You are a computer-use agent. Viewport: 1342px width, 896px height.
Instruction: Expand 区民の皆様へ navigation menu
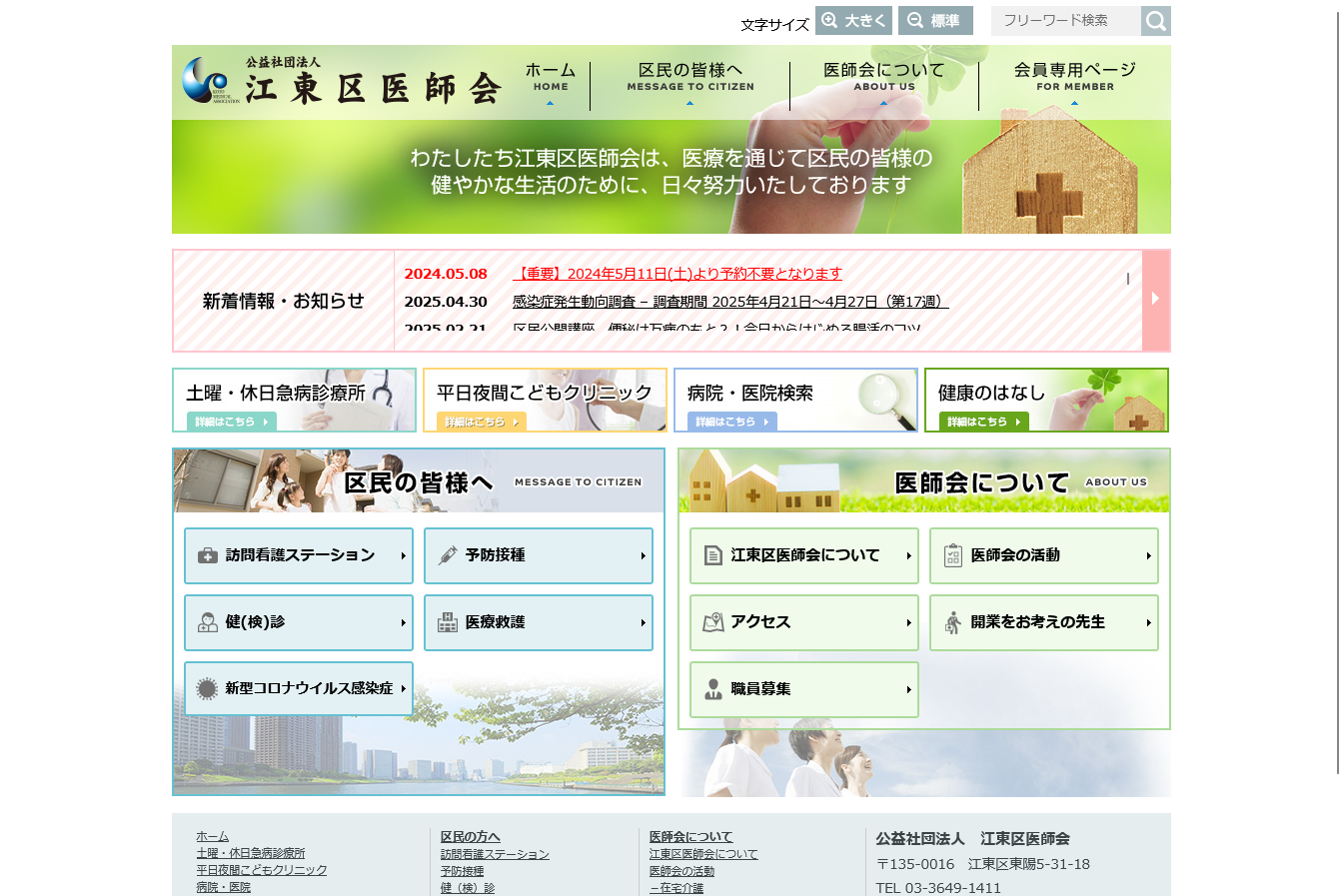click(690, 78)
